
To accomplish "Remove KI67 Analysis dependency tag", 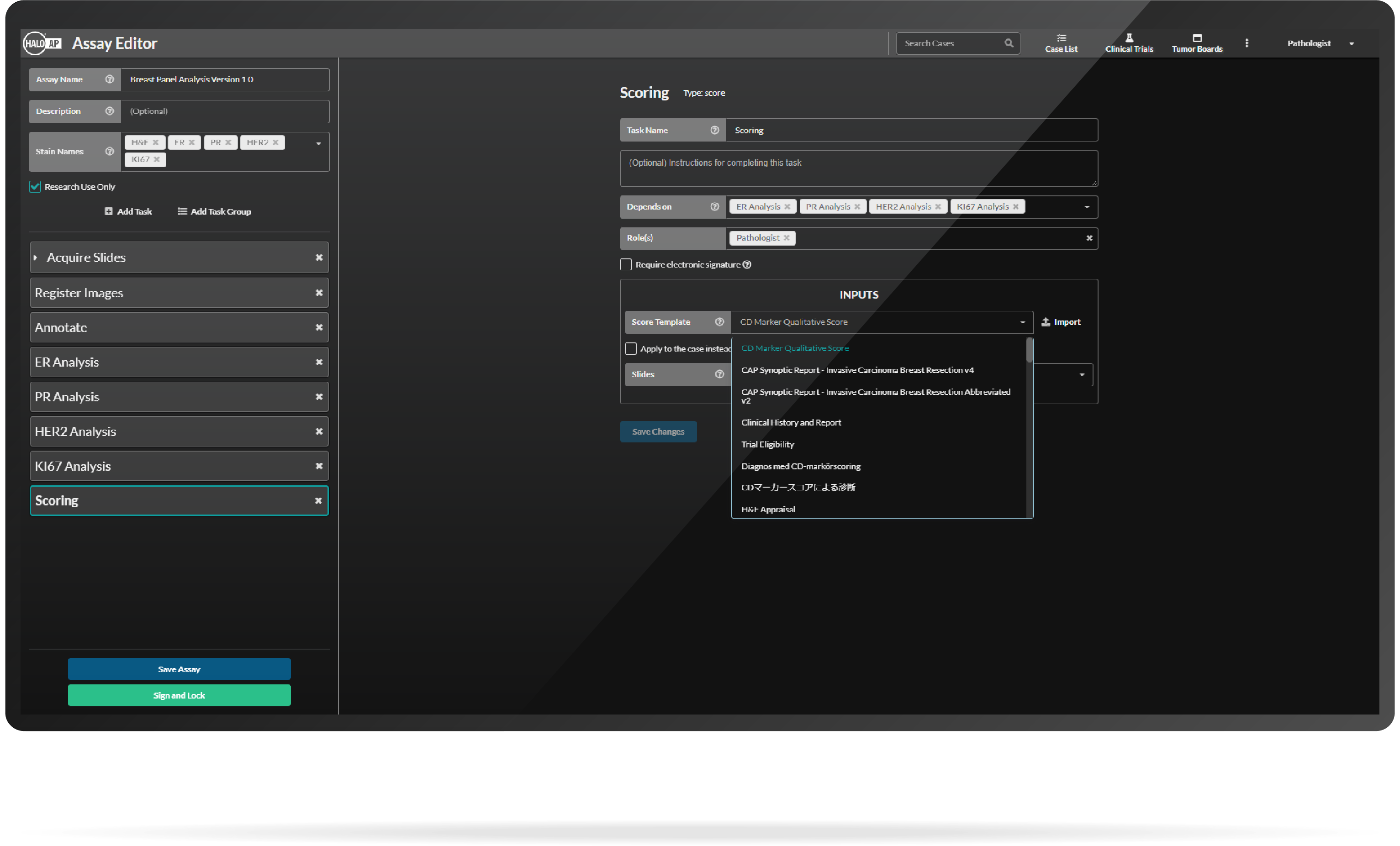I will pos(1015,207).
